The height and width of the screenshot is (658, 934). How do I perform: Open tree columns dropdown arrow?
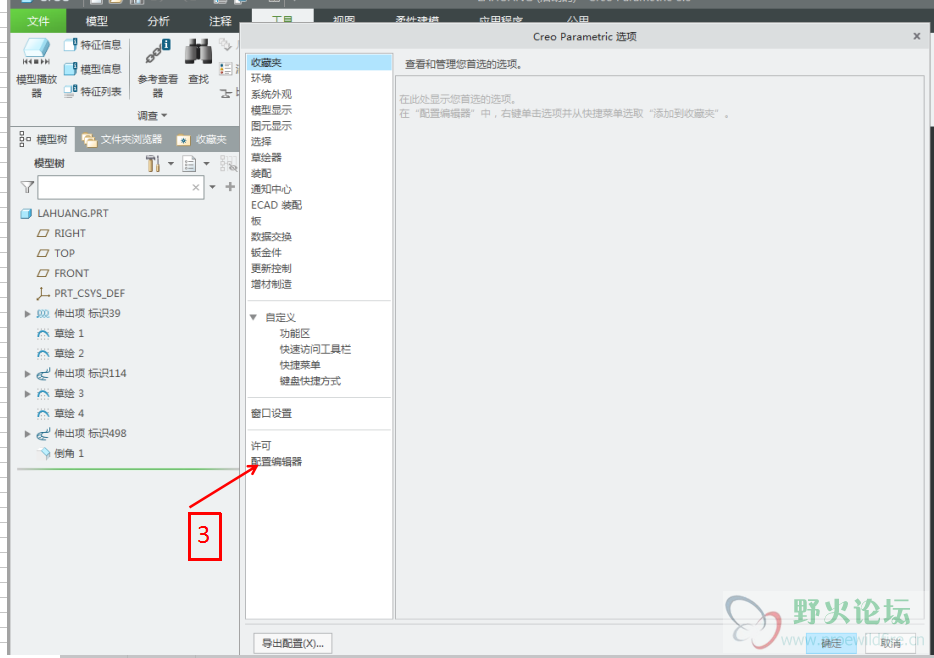[x=207, y=163]
